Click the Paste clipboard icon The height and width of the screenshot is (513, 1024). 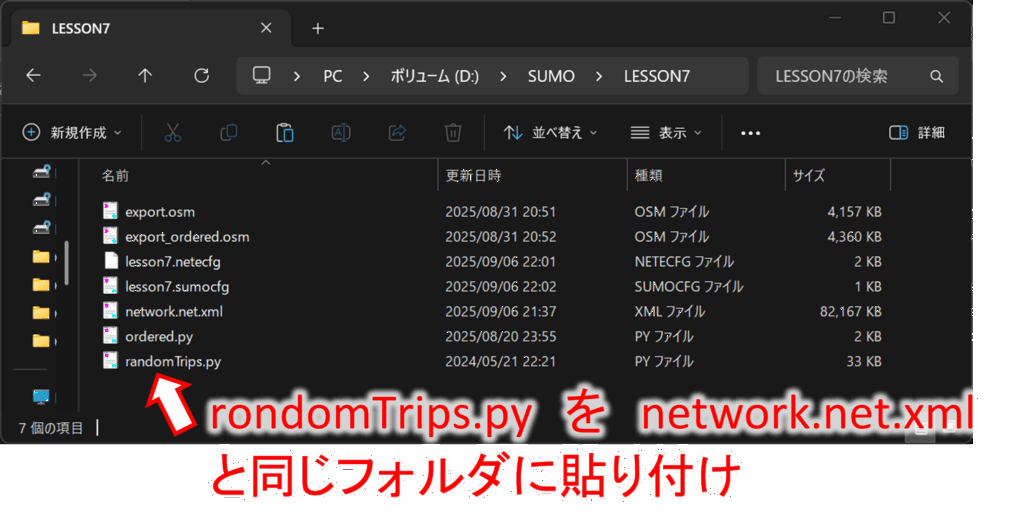click(285, 132)
